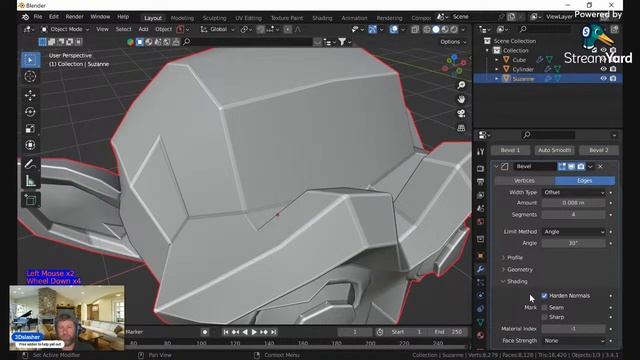Open the Face Strength None dropdown
The image size is (640, 360).
click(x=573, y=340)
